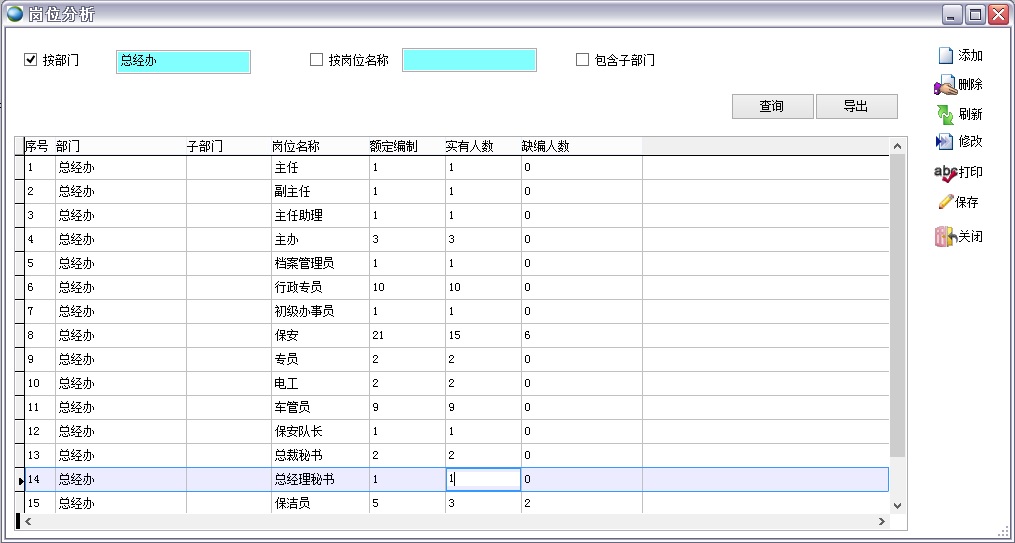This screenshot has height=543, width=1015.
Task: Click the 打印 (Print) icon
Action: (945, 173)
